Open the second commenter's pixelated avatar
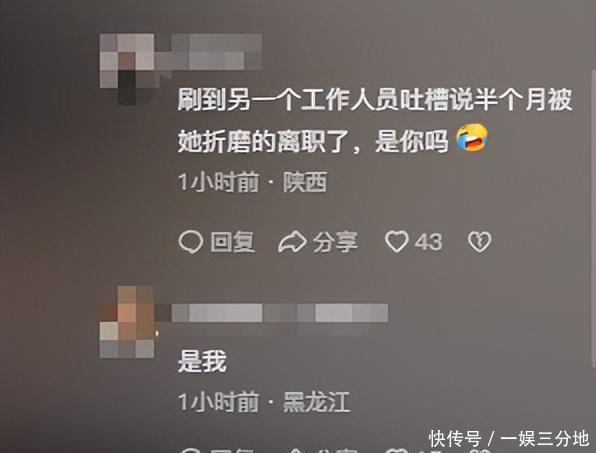Image resolution: width=596 pixels, height=453 pixels. (x=127, y=322)
